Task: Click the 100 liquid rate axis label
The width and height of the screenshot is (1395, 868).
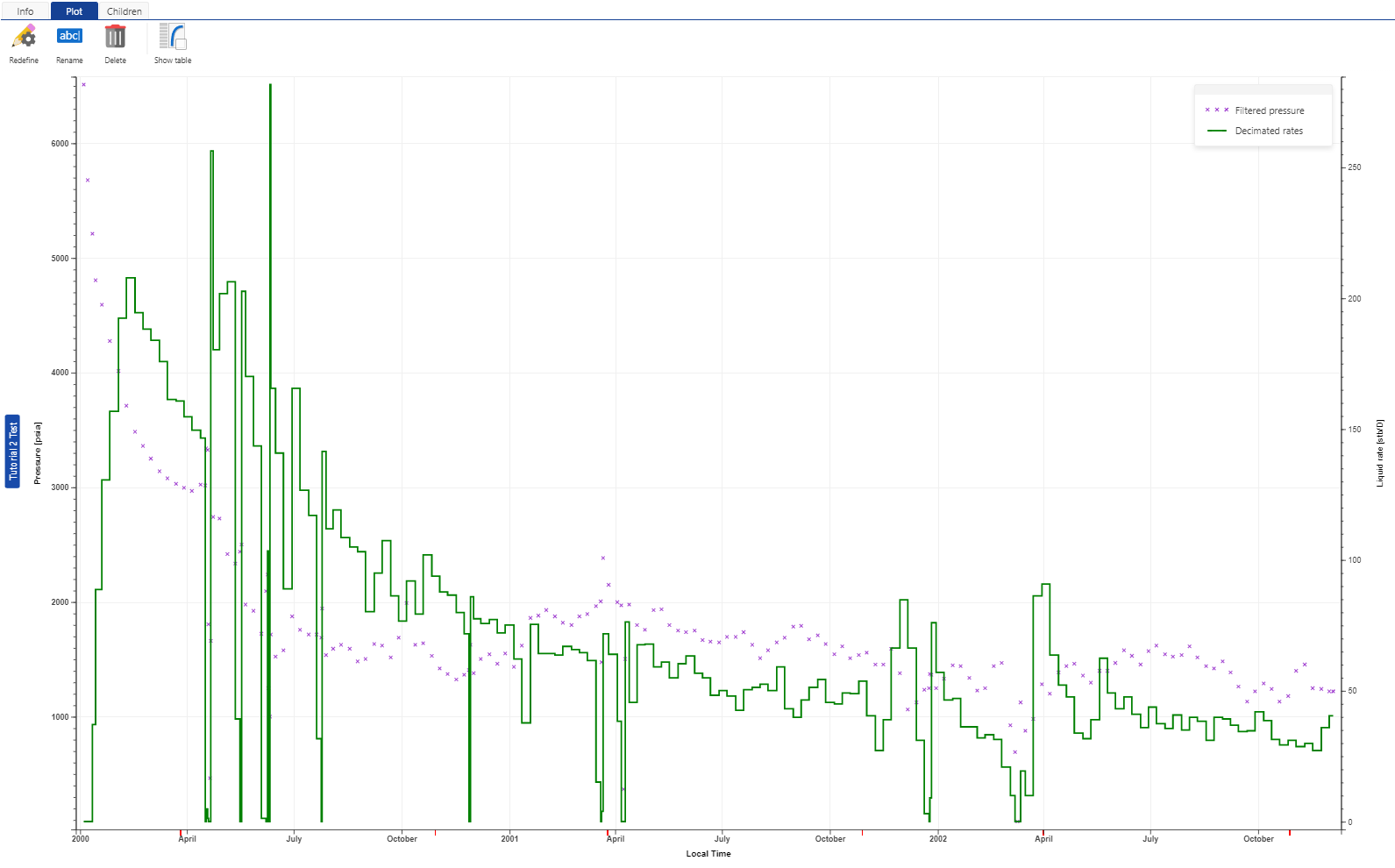Action: click(x=1355, y=560)
